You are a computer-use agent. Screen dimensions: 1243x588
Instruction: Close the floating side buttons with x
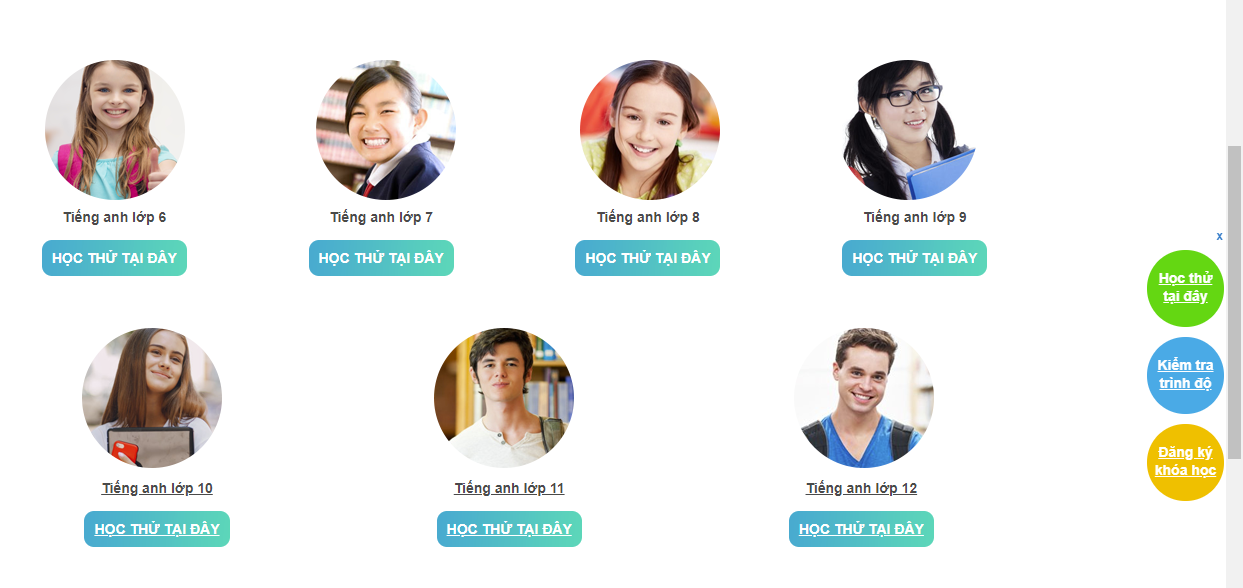pyautogui.click(x=1219, y=237)
